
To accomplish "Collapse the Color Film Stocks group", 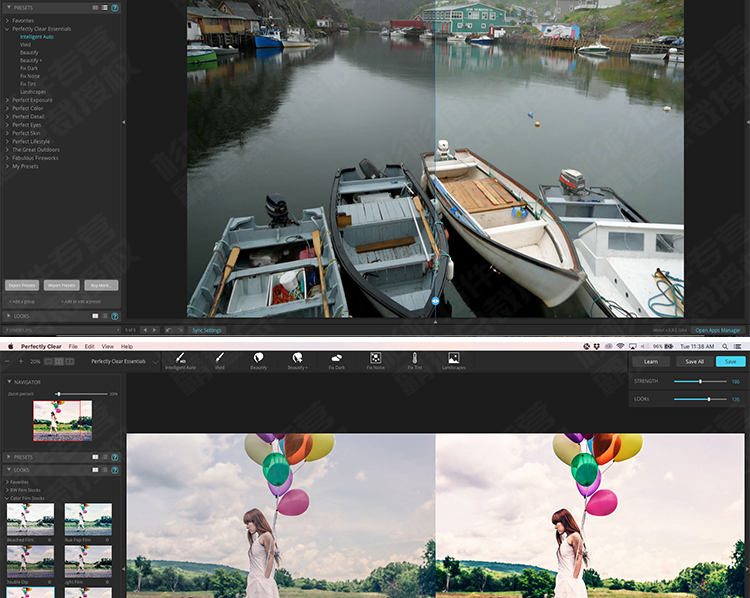I will click(x=7, y=498).
